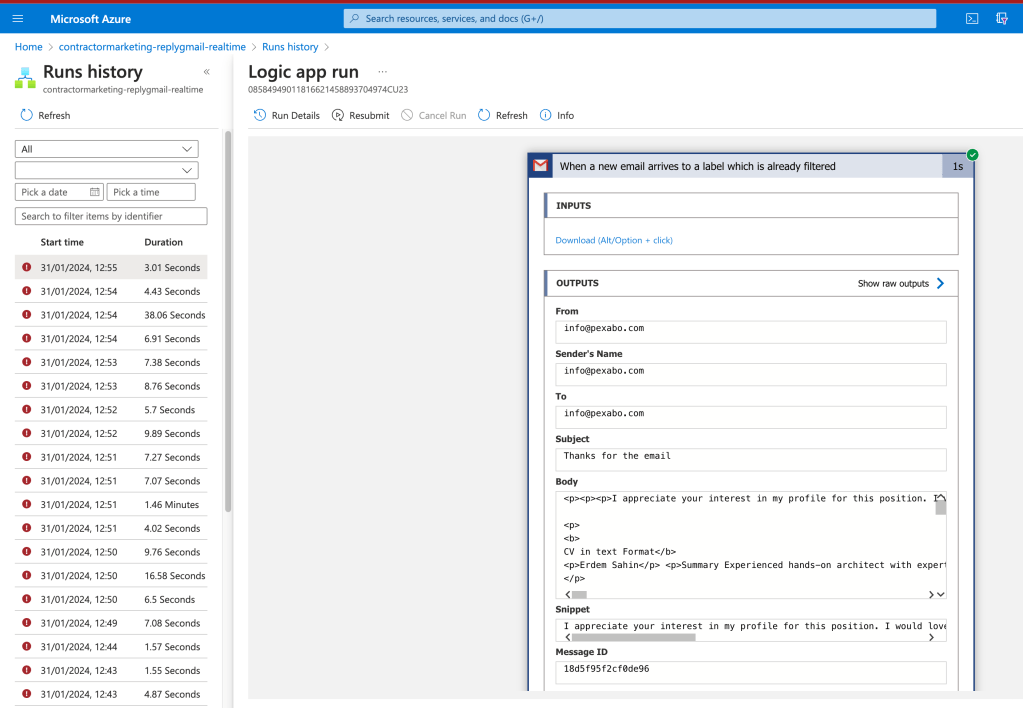Click the Search resources, services, and docs box

[639, 19]
